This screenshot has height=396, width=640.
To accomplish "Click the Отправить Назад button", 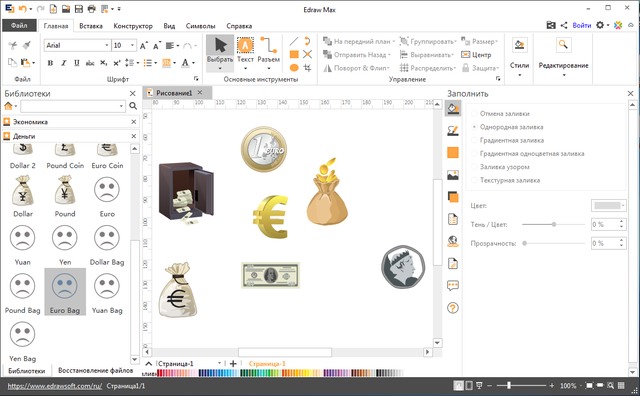I will [357, 55].
